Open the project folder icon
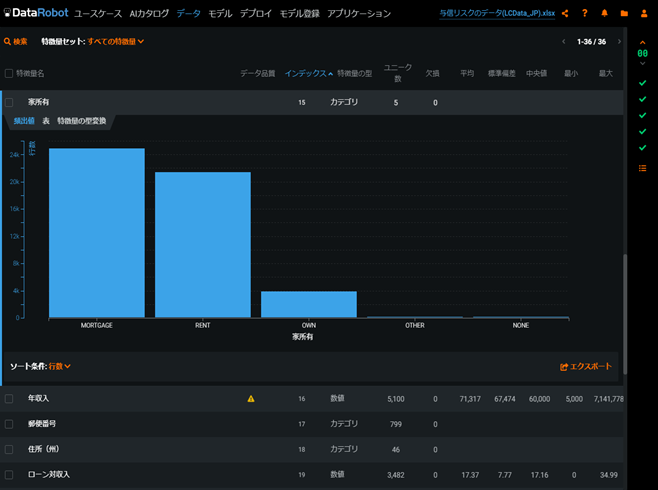Image resolution: width=658 pixels, height=490 pixels. [x=624, y=13]
